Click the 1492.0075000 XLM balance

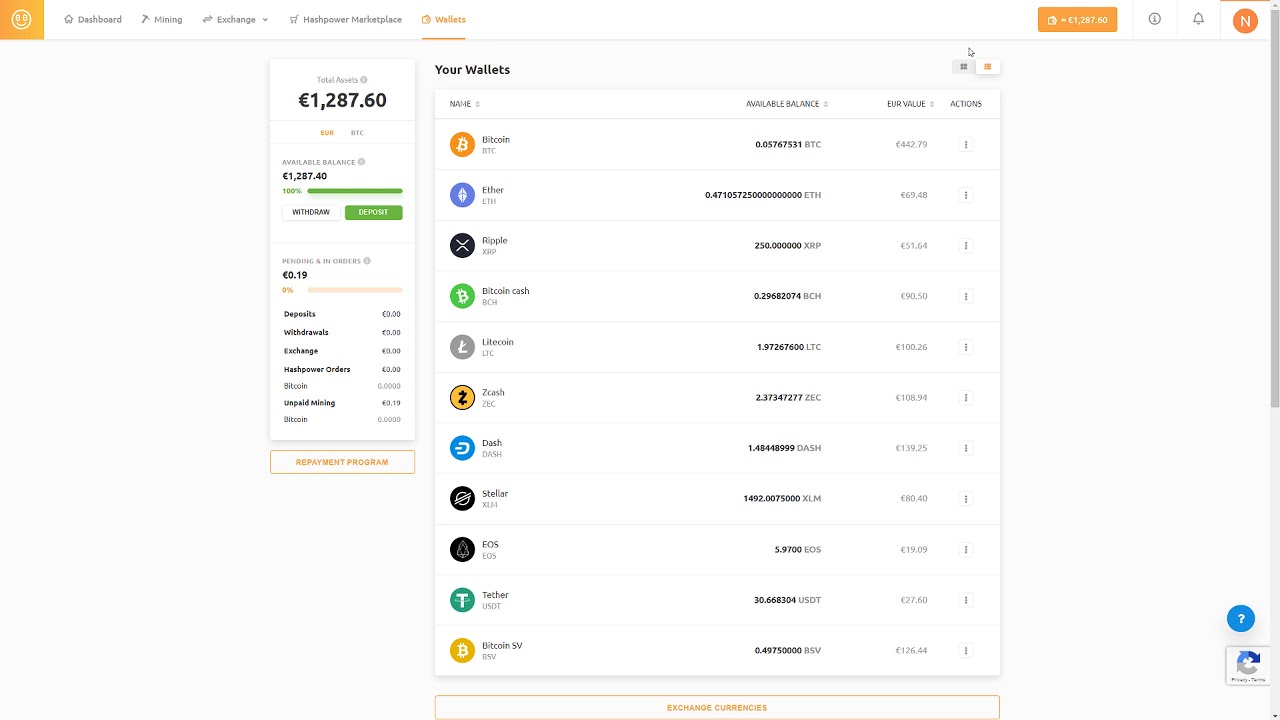(782, 498)
